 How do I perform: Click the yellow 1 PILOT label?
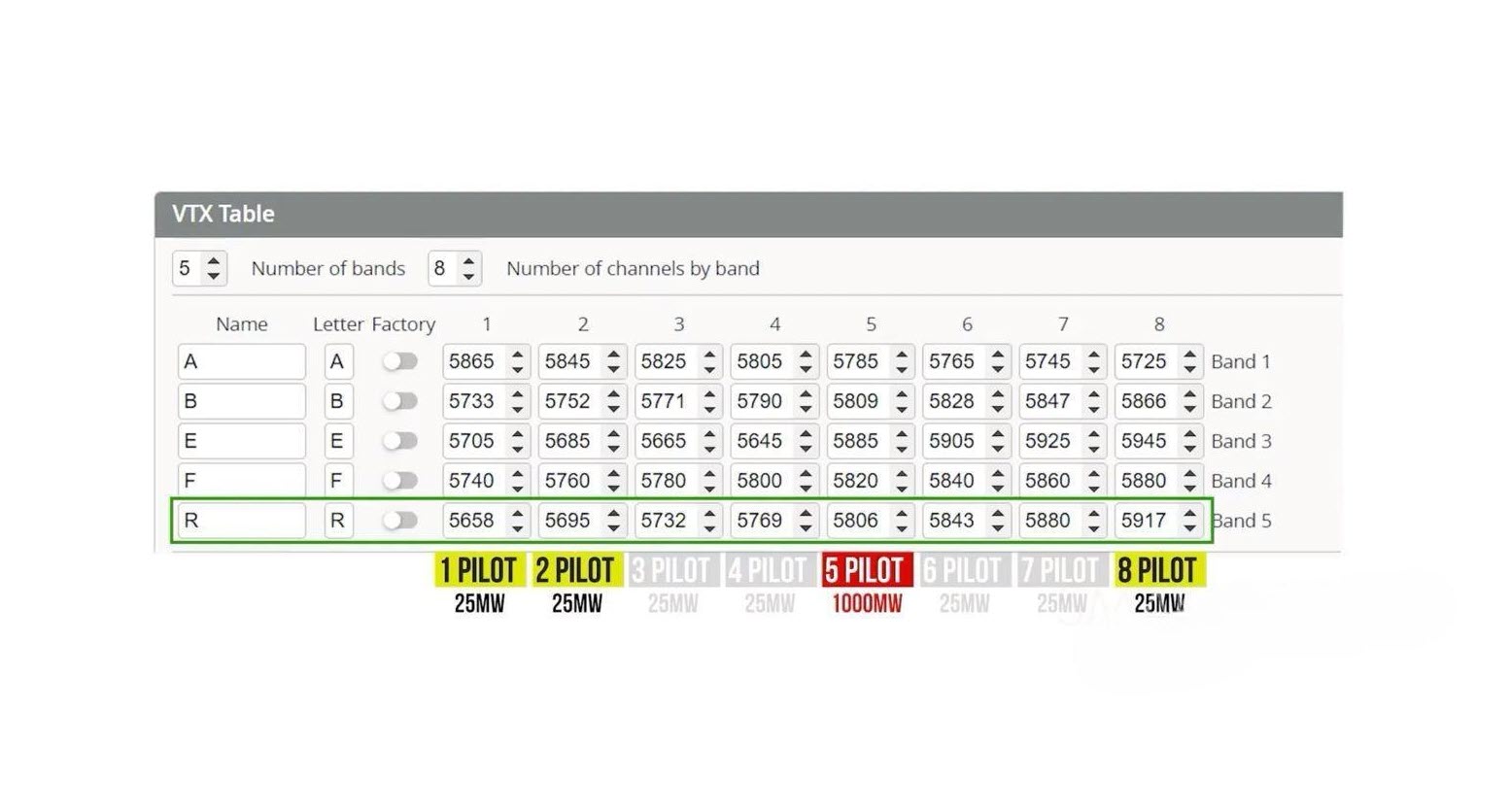coord(479,570)
